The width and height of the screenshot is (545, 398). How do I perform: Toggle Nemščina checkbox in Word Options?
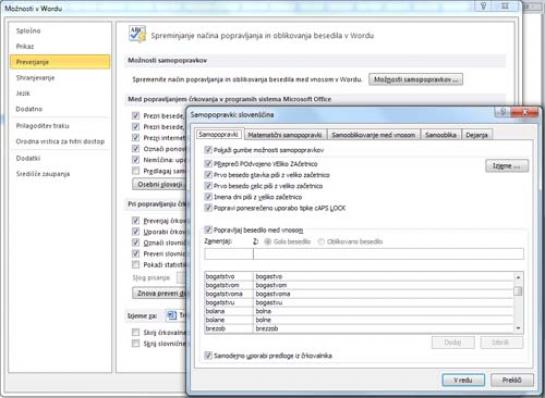pyautogui.click(x=136, y=160)
